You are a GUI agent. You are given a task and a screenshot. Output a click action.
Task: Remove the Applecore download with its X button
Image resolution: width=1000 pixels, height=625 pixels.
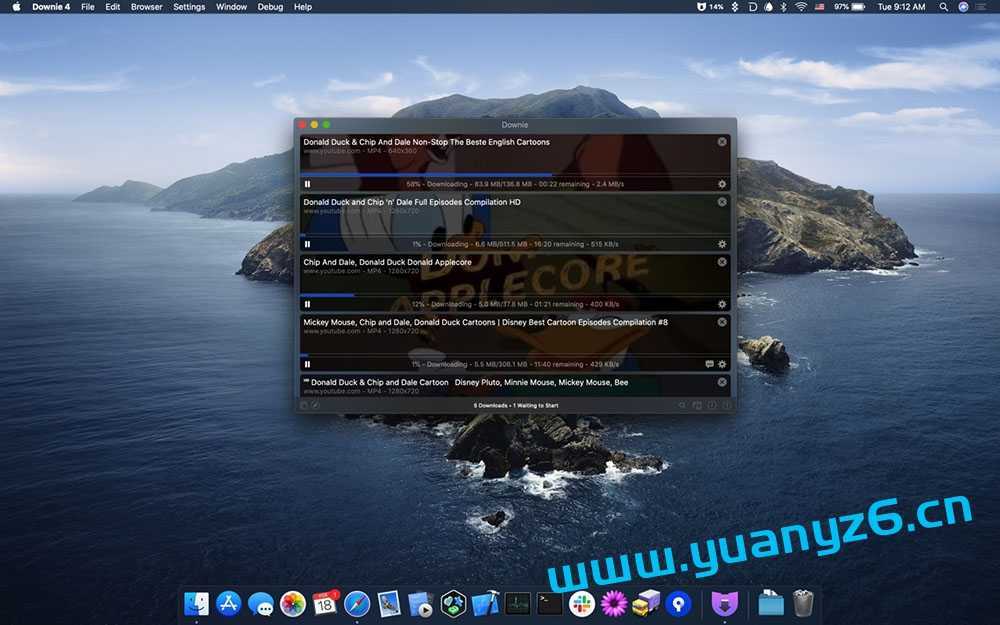point(722,262)
